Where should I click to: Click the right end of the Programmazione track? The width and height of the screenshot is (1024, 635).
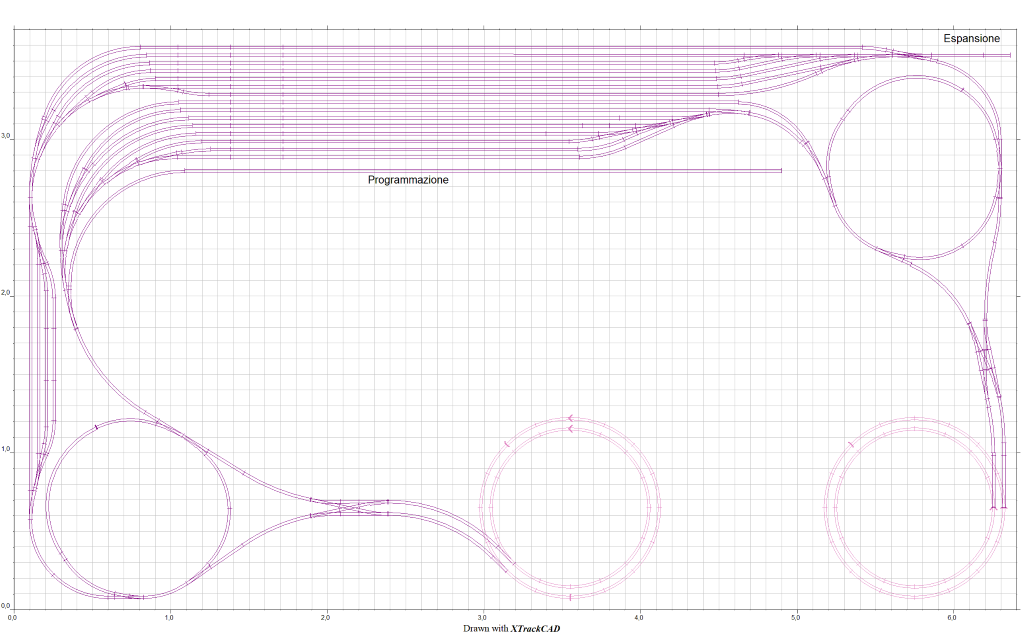point(780,171)
